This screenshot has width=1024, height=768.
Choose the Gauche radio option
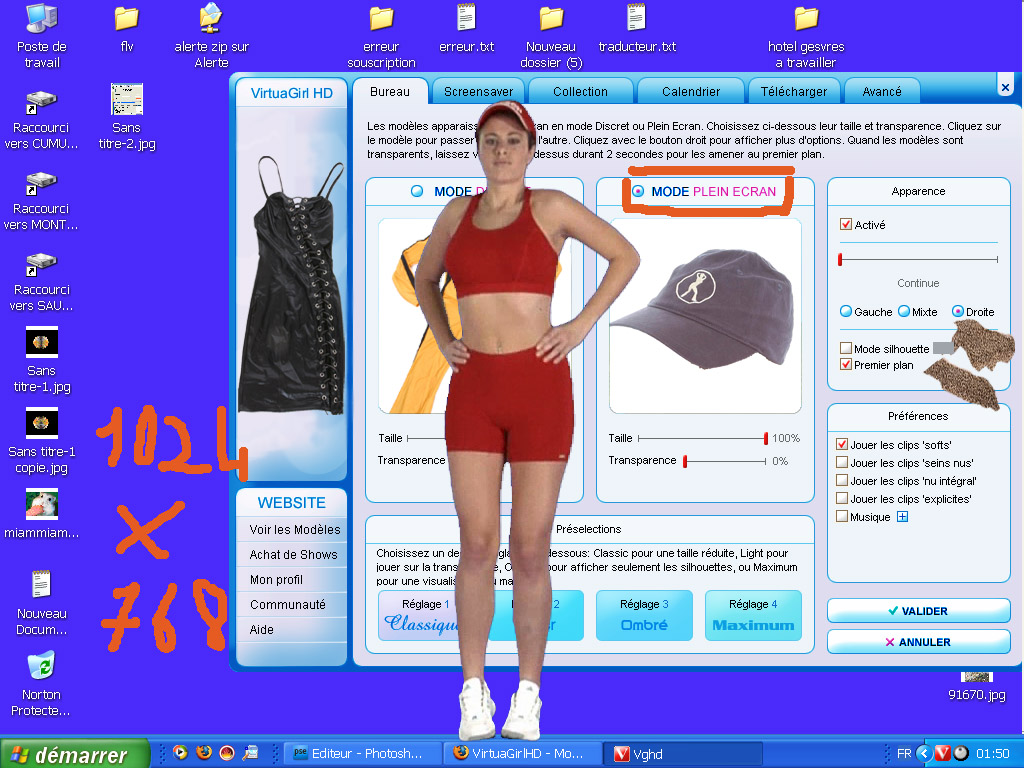pyautogui.click(x=846, y=312)
